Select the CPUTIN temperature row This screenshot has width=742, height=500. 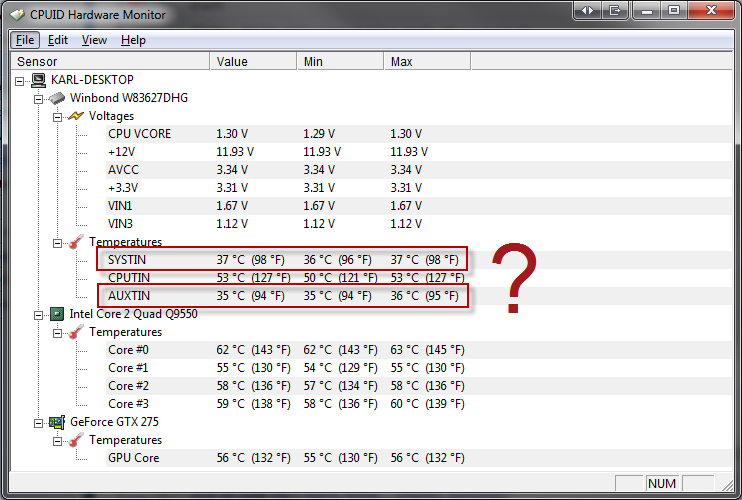(x=419, y=278)
